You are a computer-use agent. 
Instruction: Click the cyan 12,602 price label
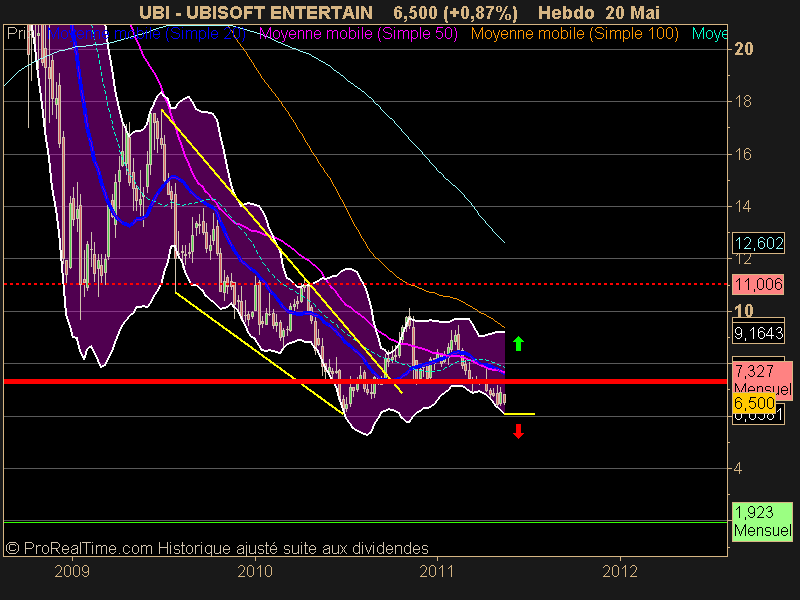759,243
